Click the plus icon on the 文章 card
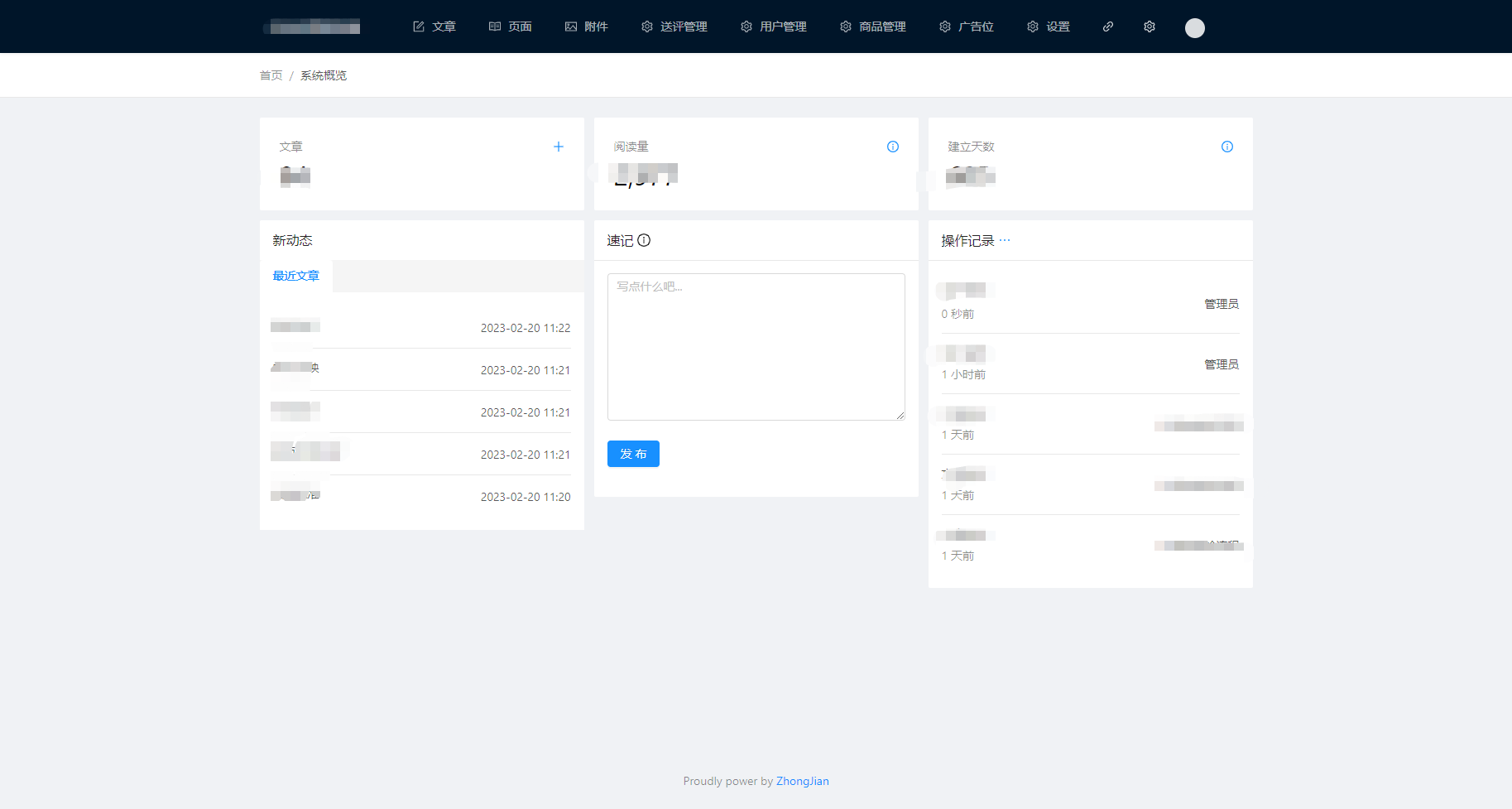This screenshot has height=809, width=1512. (559, 147)
